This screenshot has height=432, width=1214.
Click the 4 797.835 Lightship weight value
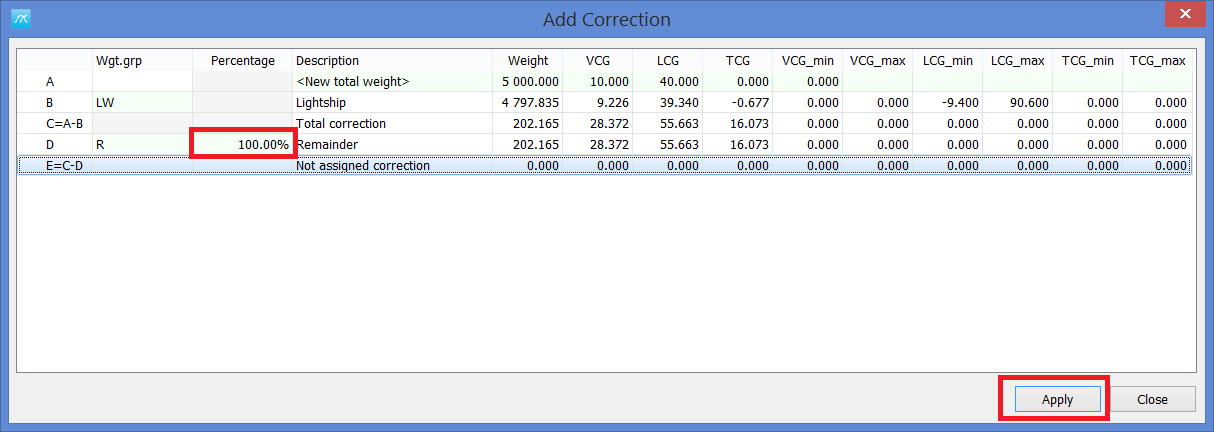(527, 102)
